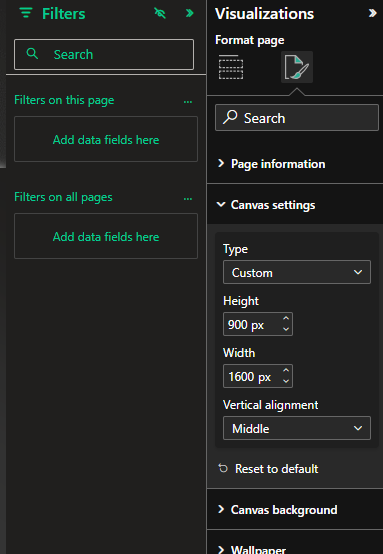Viewport: 383px width, 554px height.
Task: Collapse the Filters pane with double chevron
Action: click(x=190, y=13)
